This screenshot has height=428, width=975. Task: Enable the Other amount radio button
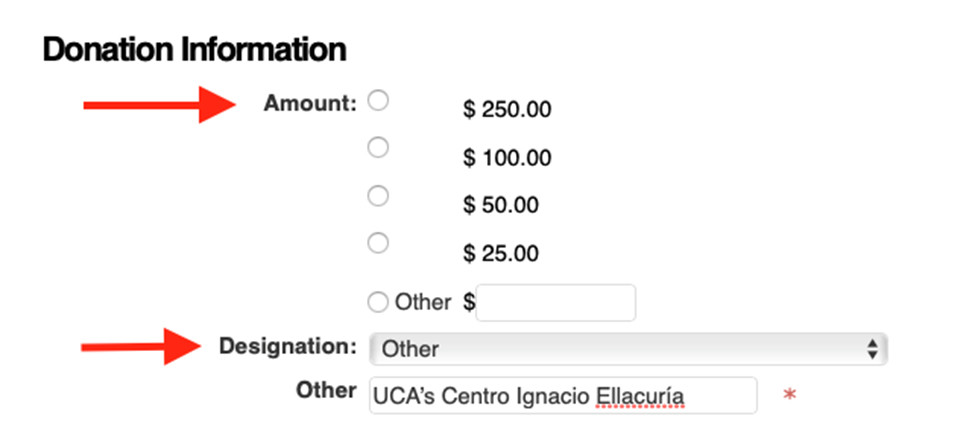[x=378, y=303]
